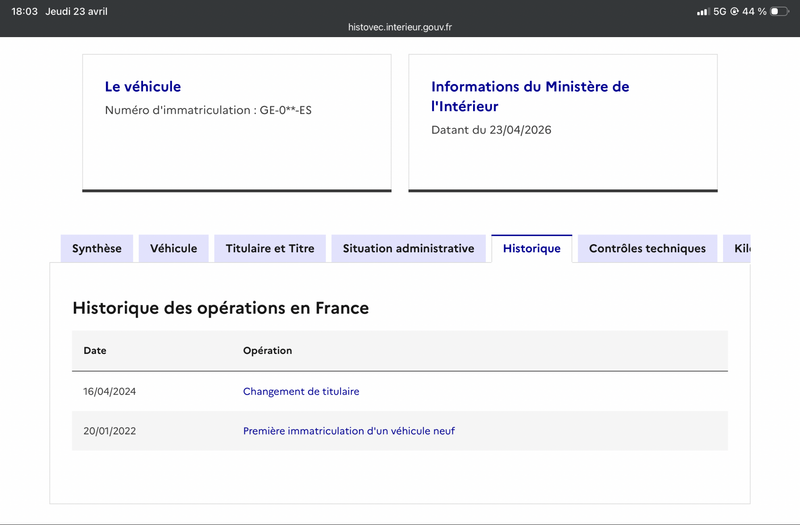Tap the cellular signal strength icon
The width and height of the screenshot is (800, 525).
click(x=703, y=11)
